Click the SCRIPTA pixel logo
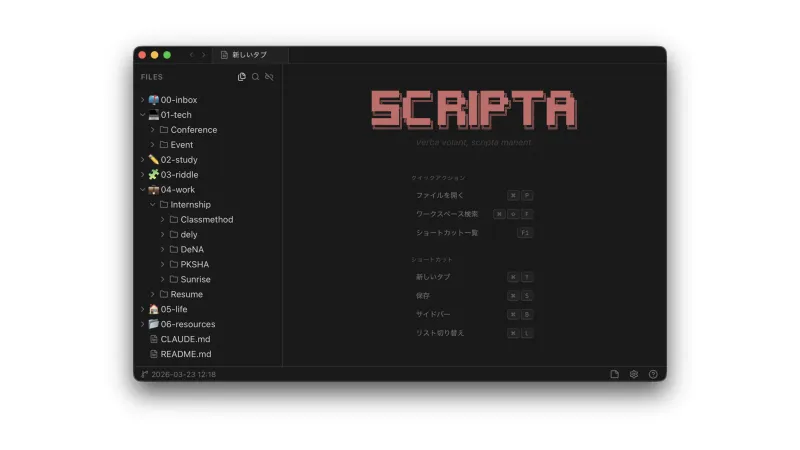 (474, 110)
